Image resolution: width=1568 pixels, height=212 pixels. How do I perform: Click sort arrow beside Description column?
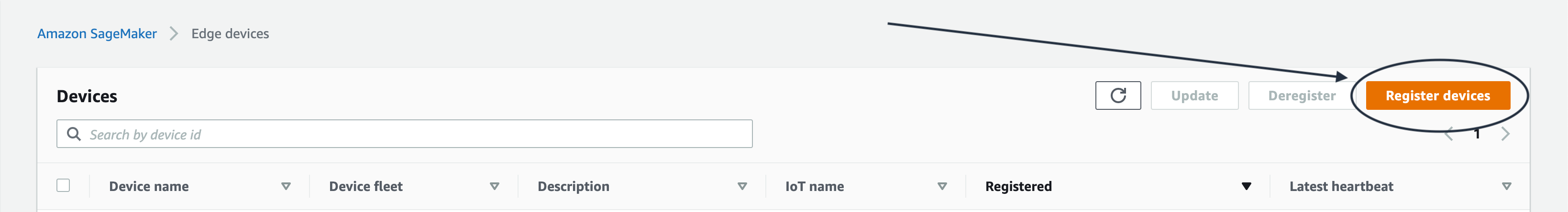[742, 187]
